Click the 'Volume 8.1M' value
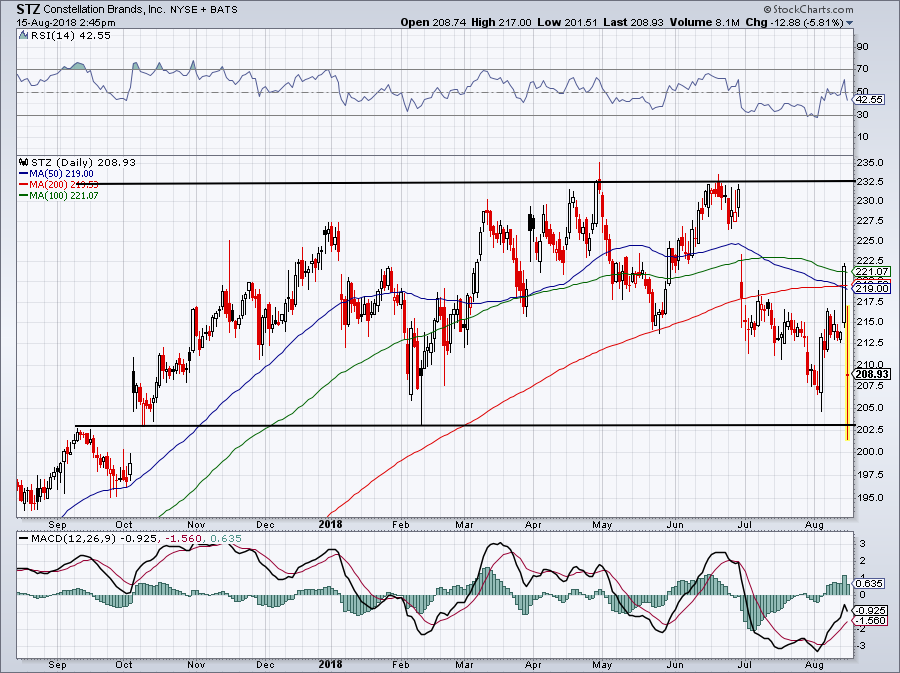 click(705, 22)
